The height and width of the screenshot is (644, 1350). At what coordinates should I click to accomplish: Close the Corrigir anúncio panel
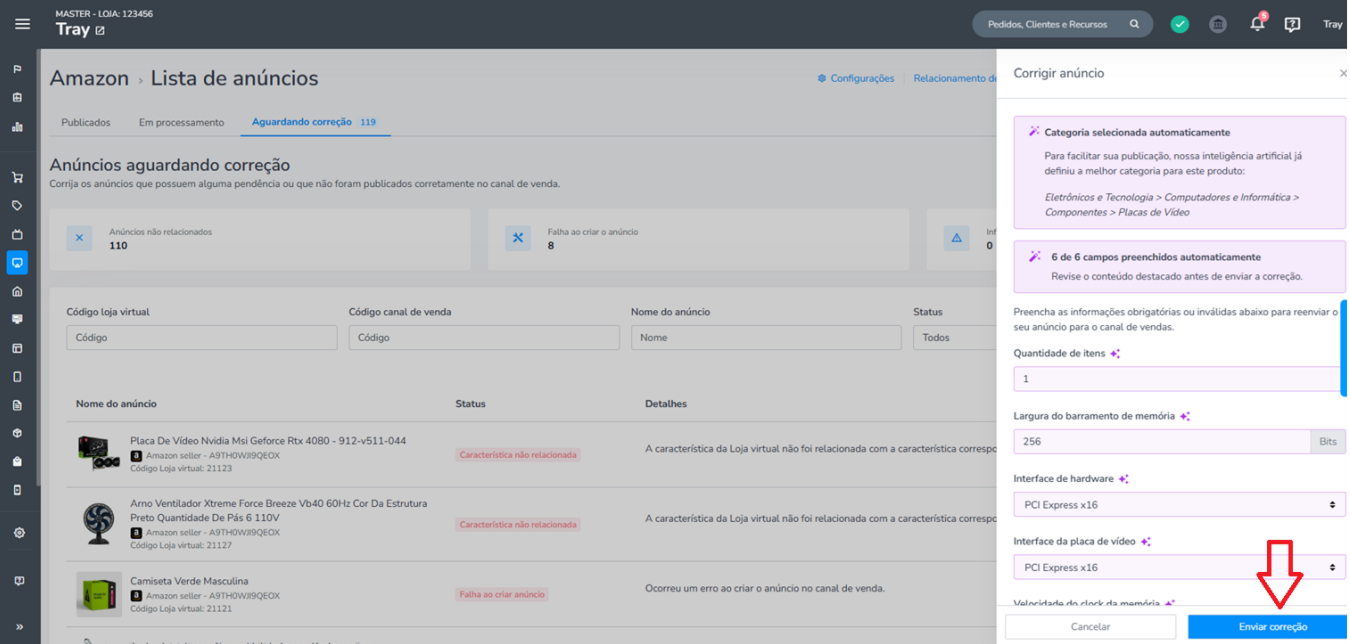[x=1343, y=73]
